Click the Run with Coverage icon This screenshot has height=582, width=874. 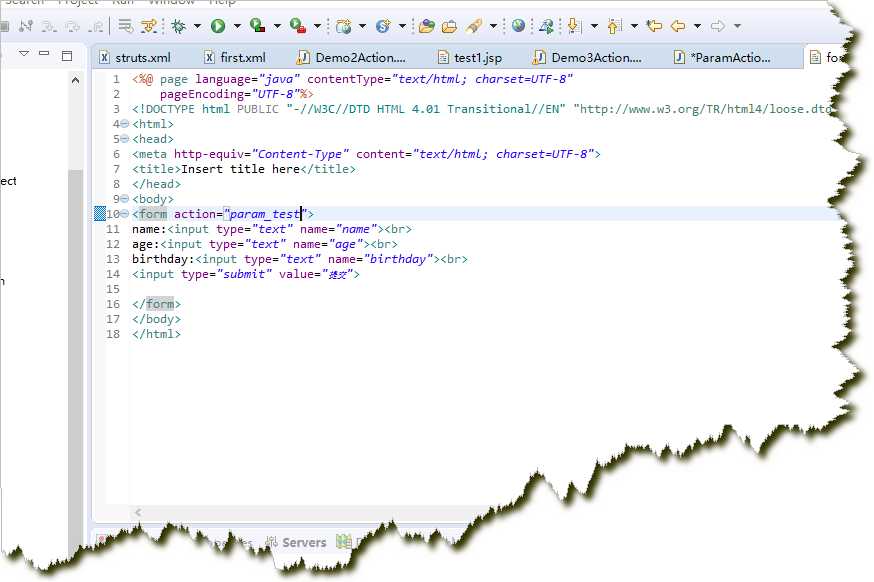258,26
